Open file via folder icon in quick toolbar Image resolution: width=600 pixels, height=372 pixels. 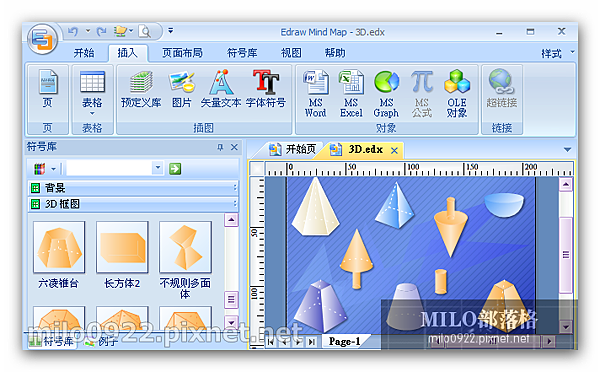(x=121, y=31)
